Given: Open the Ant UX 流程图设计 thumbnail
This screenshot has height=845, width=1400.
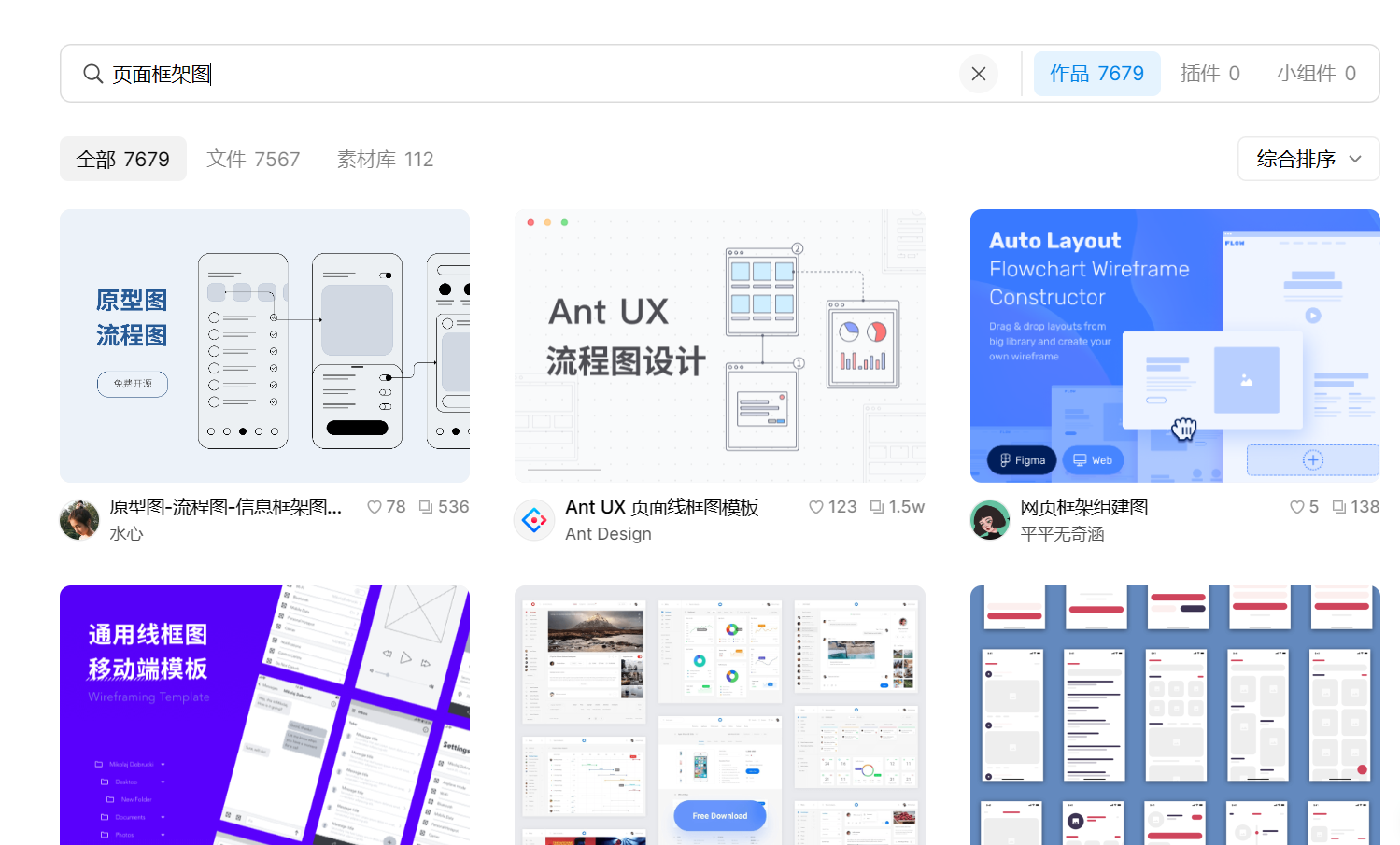Looking at the screenshot, I should point(720,345).
